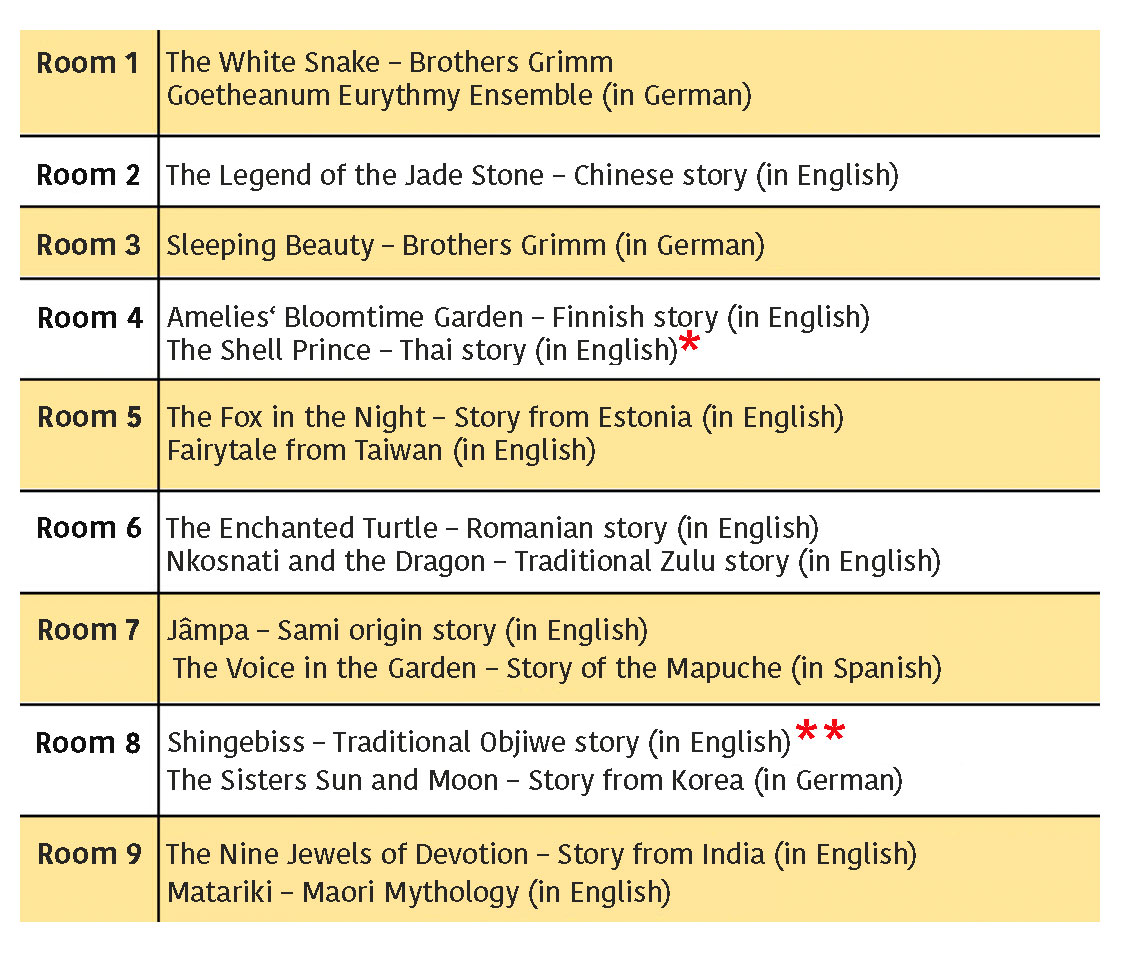Click Amelies' Bloomtime Garden Finnish story
The width and height of the screenshot is (1123, 957).
click(518, 318)
